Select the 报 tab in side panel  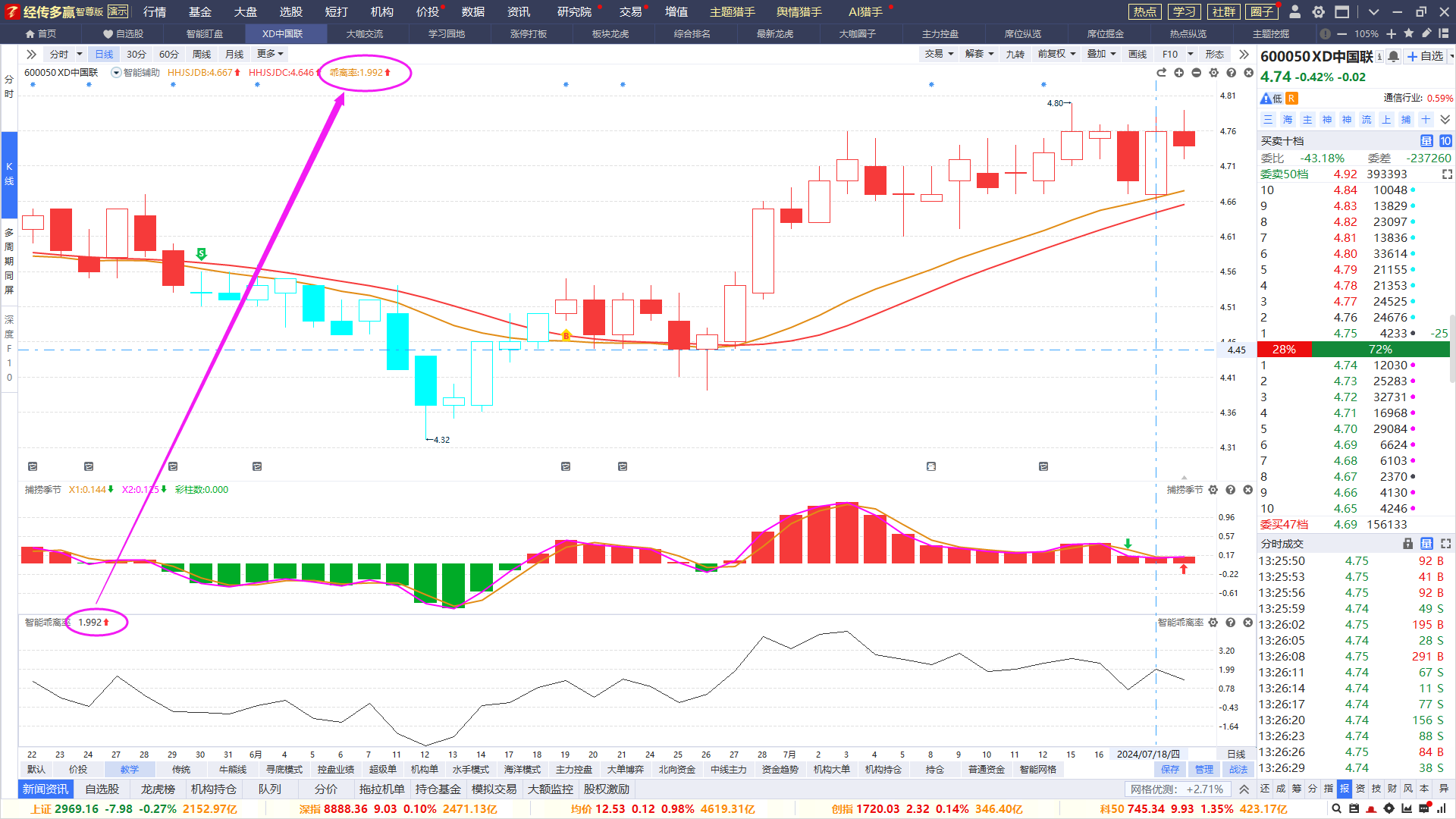[x=1345, y=789]
